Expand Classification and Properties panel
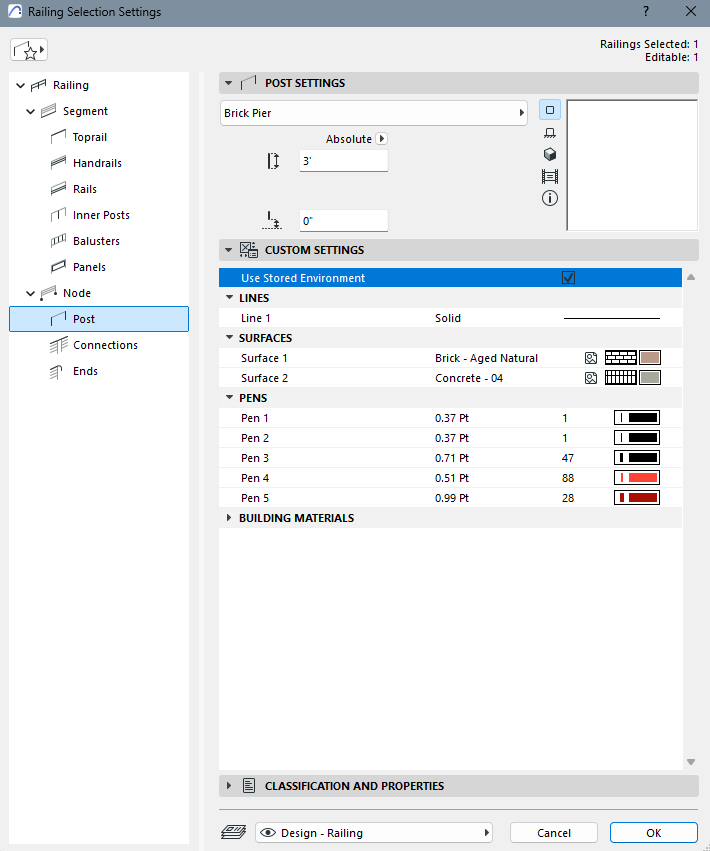Image resolution: width=710 pixels, height=851 pixels. tap(229, 786)
